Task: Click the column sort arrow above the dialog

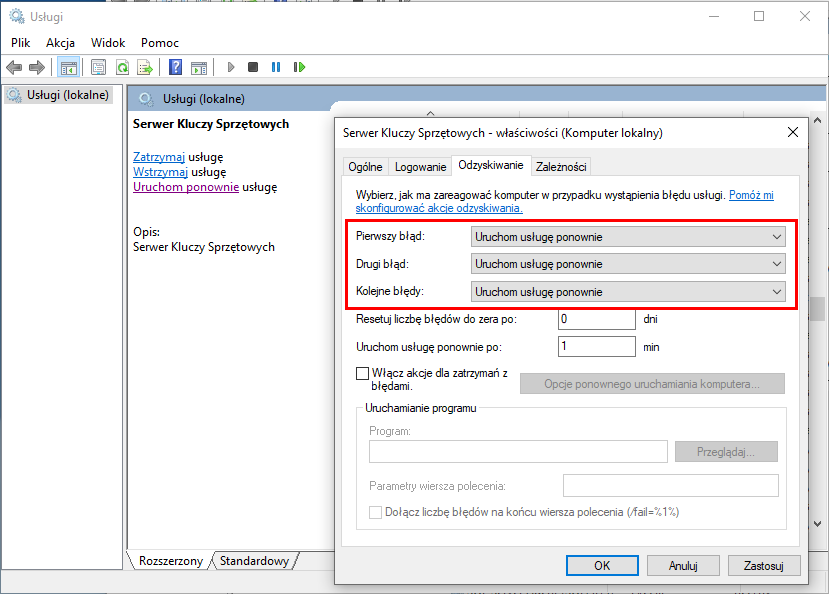Action: [x=430, y=113]
